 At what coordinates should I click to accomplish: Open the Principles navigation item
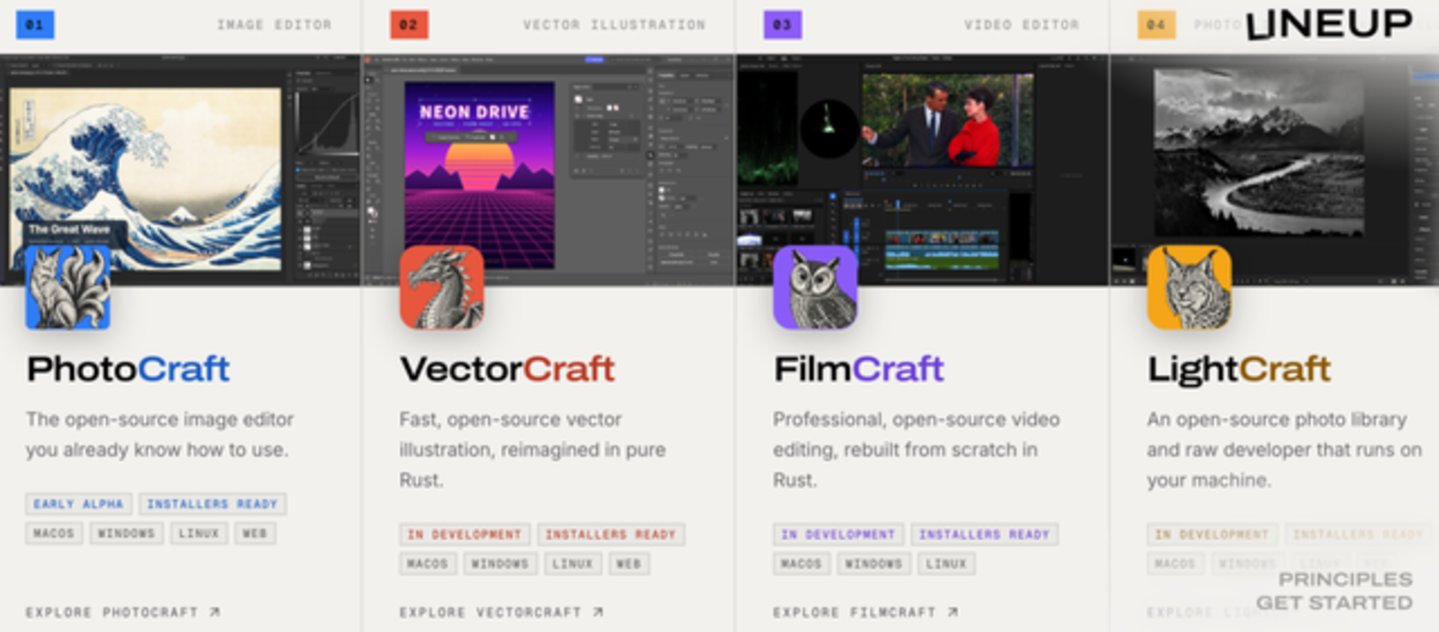coord(1345,580)
